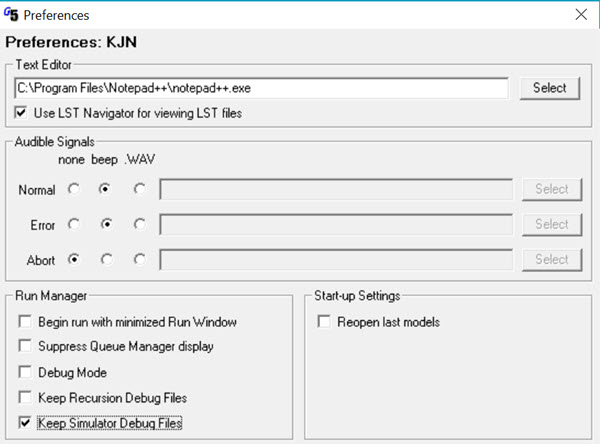Select none for Abort signal
Viewport: 600px width, 444px height.
[x=72, y=259]
